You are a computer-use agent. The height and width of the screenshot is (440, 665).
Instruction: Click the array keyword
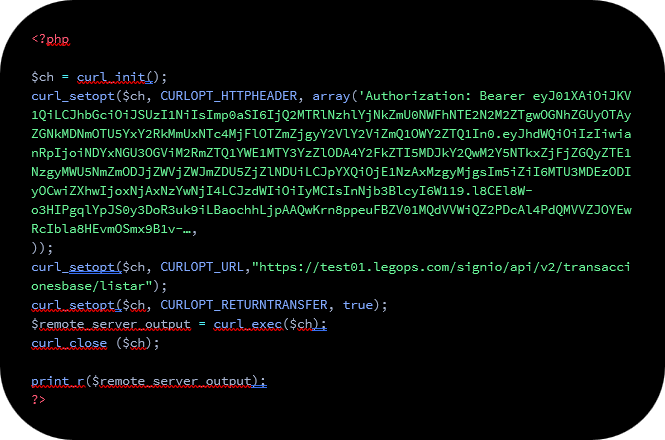pos(331,96)
